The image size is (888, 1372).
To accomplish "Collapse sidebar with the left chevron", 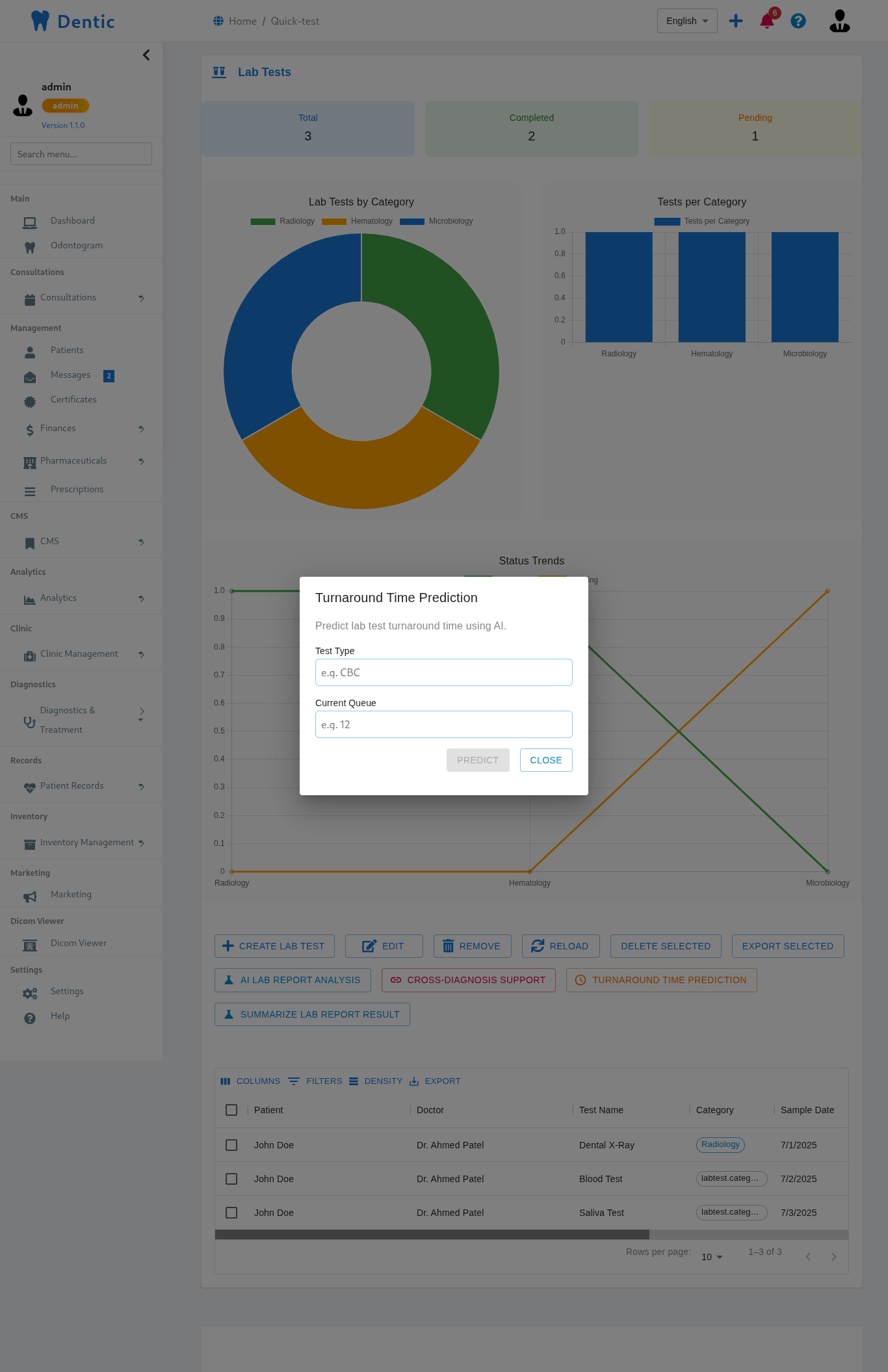I will click(x=146, y=55).
